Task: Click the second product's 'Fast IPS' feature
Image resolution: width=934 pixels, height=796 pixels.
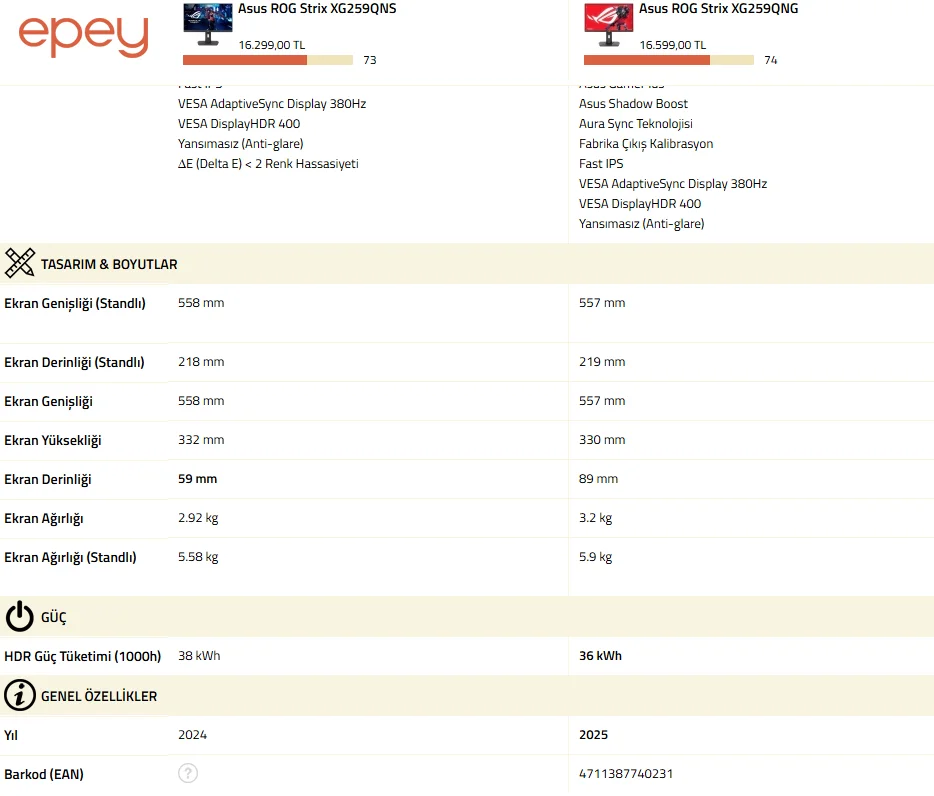Action: [x=601, y=164]
